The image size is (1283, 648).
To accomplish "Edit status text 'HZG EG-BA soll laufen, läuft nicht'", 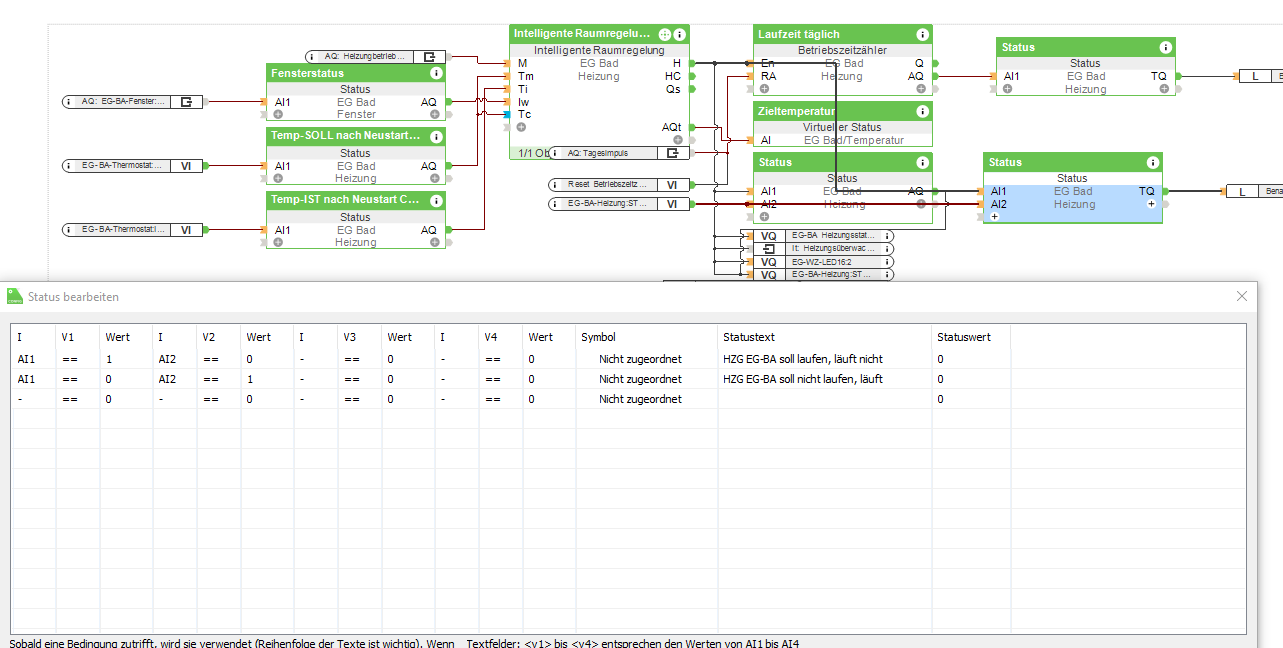I will 802,359.
